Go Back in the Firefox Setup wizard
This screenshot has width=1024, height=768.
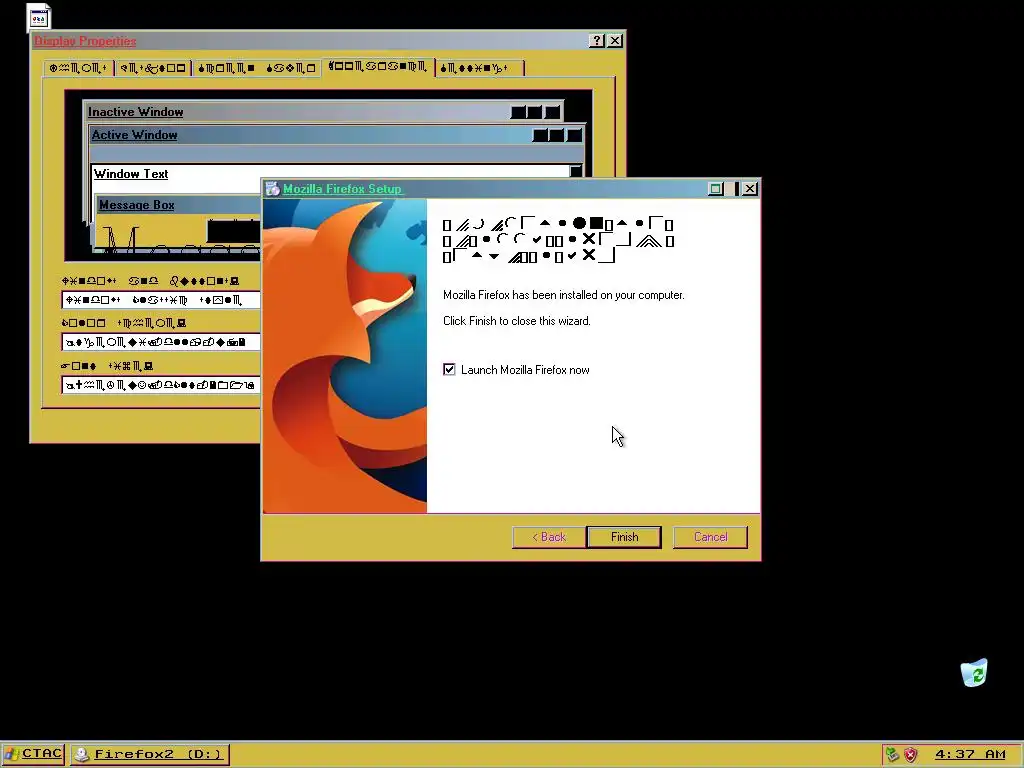click(549, 537)
